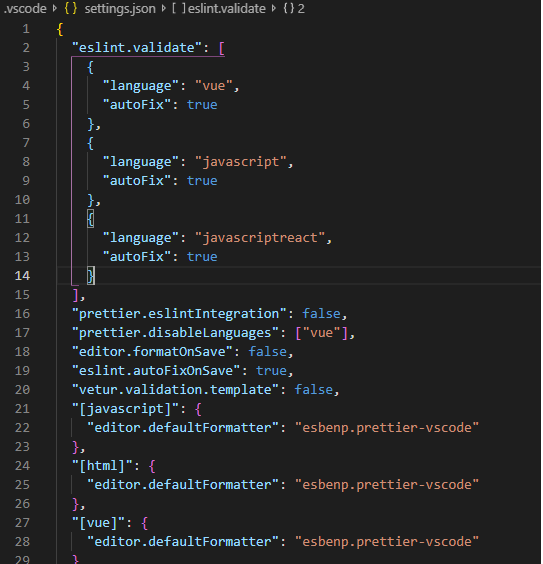Image resolution: width=543 pixels, height=564 pixels.
Task: Click the "autoFix" key on line 13
Action: coord(137,257)
